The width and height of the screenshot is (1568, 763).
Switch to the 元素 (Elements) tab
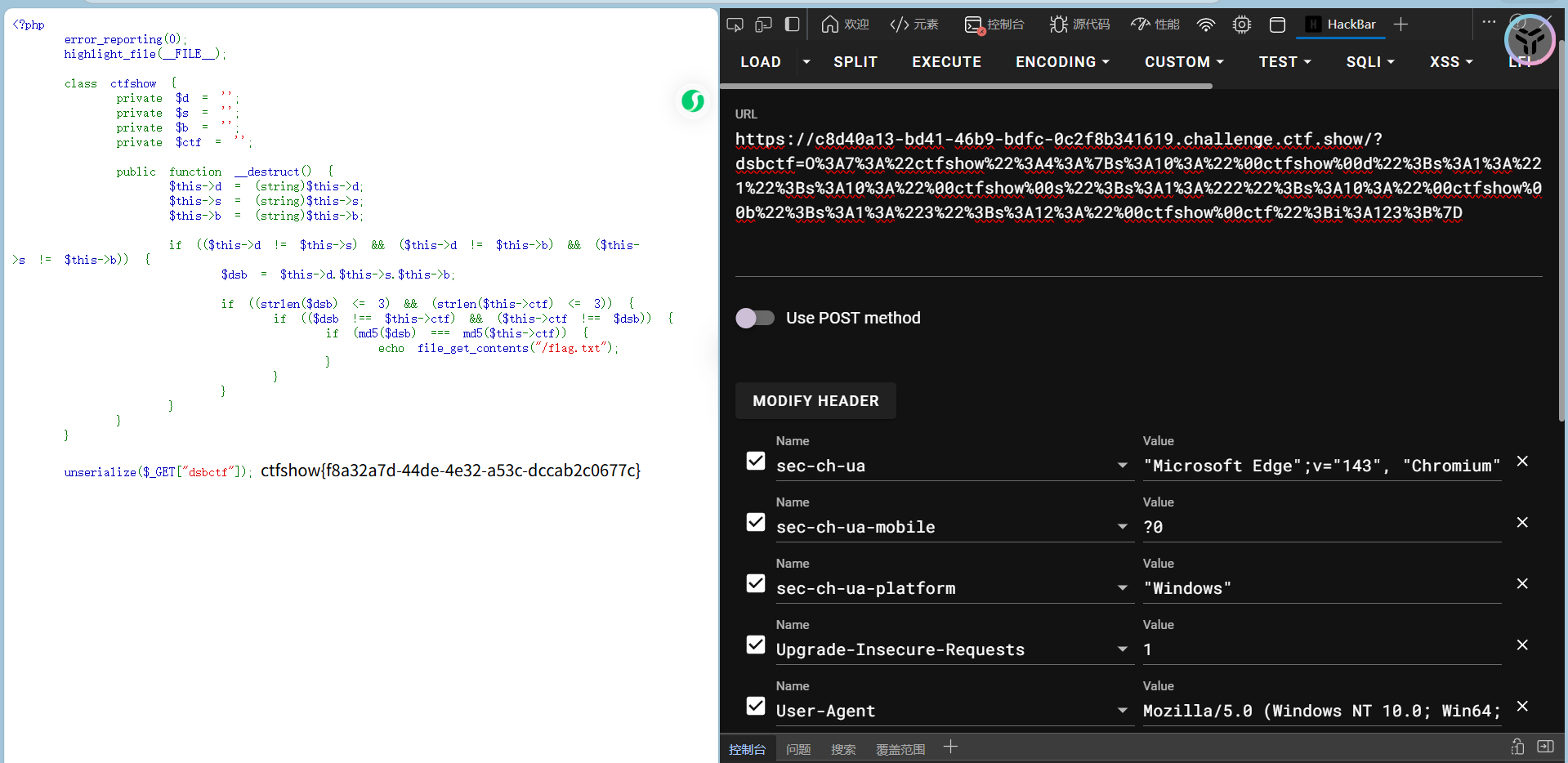(x=914, y=25)
